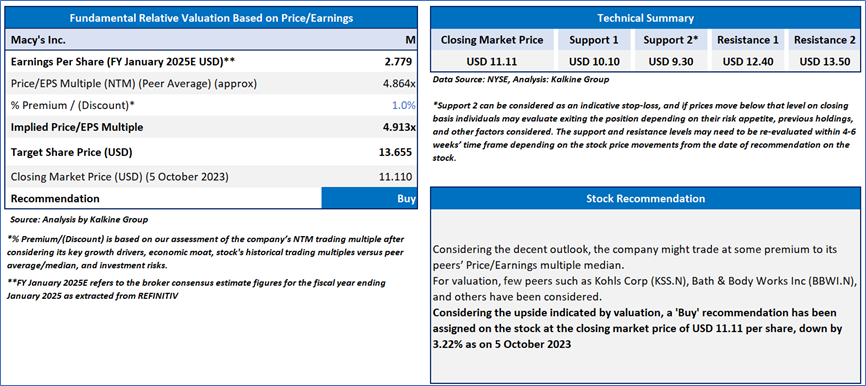Select the Peer Average multiple 4.864x

coord(398,83)
